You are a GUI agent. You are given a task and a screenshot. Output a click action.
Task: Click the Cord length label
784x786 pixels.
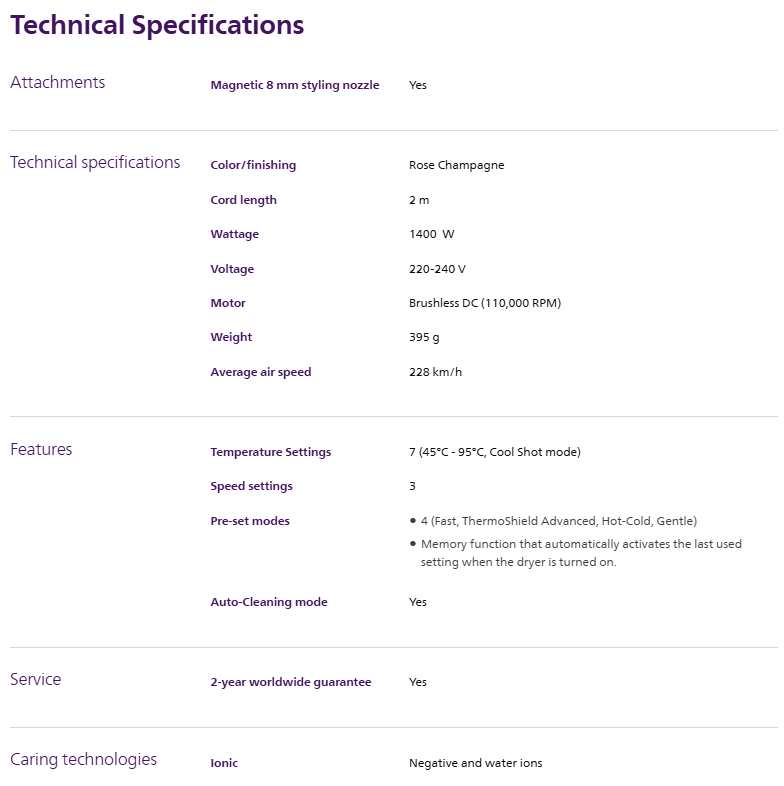[243, 200]
